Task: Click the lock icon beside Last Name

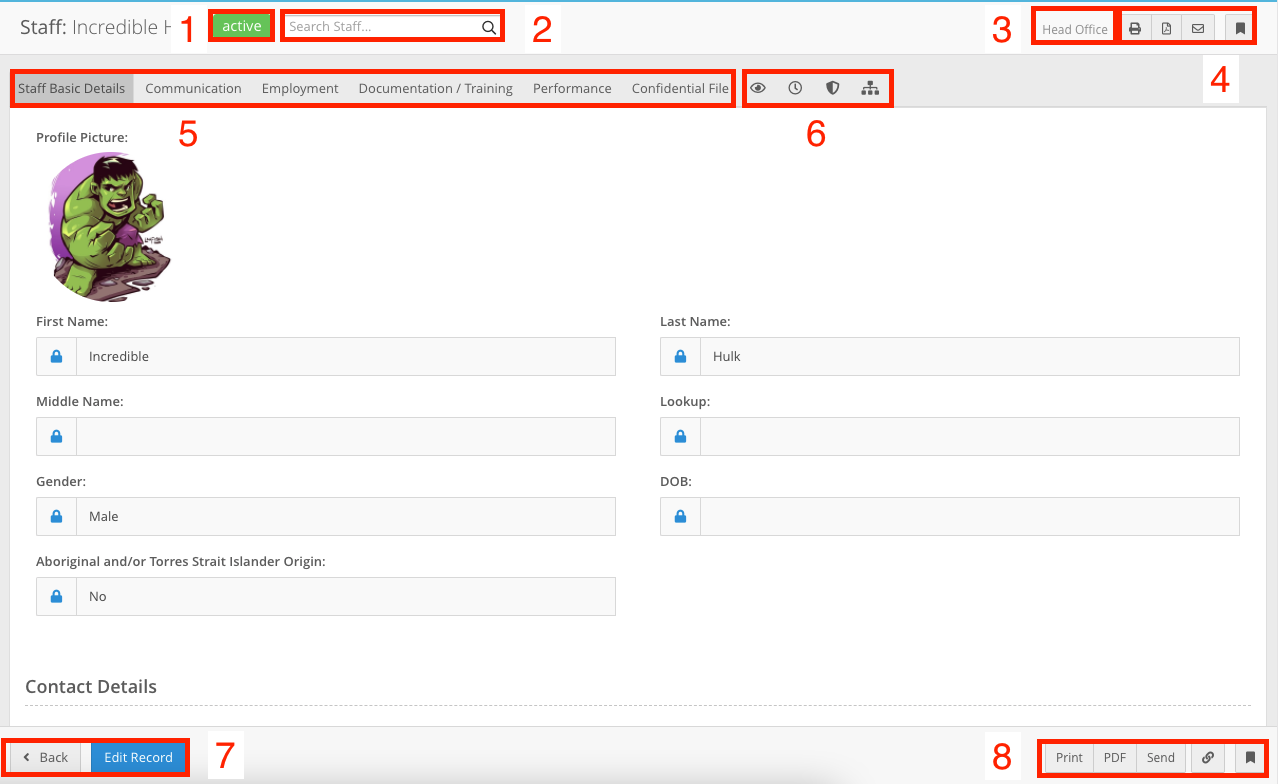Action: tap(681, 356)
